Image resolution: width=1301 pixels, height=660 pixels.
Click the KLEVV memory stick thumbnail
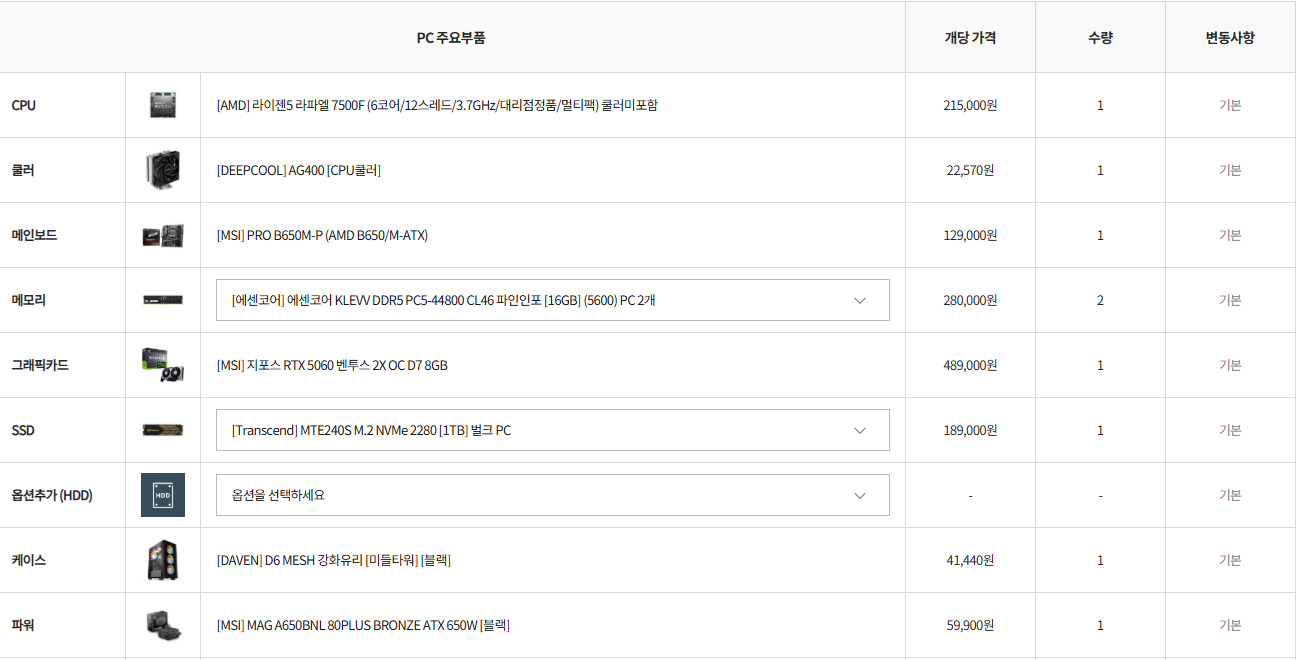point(163,300)
